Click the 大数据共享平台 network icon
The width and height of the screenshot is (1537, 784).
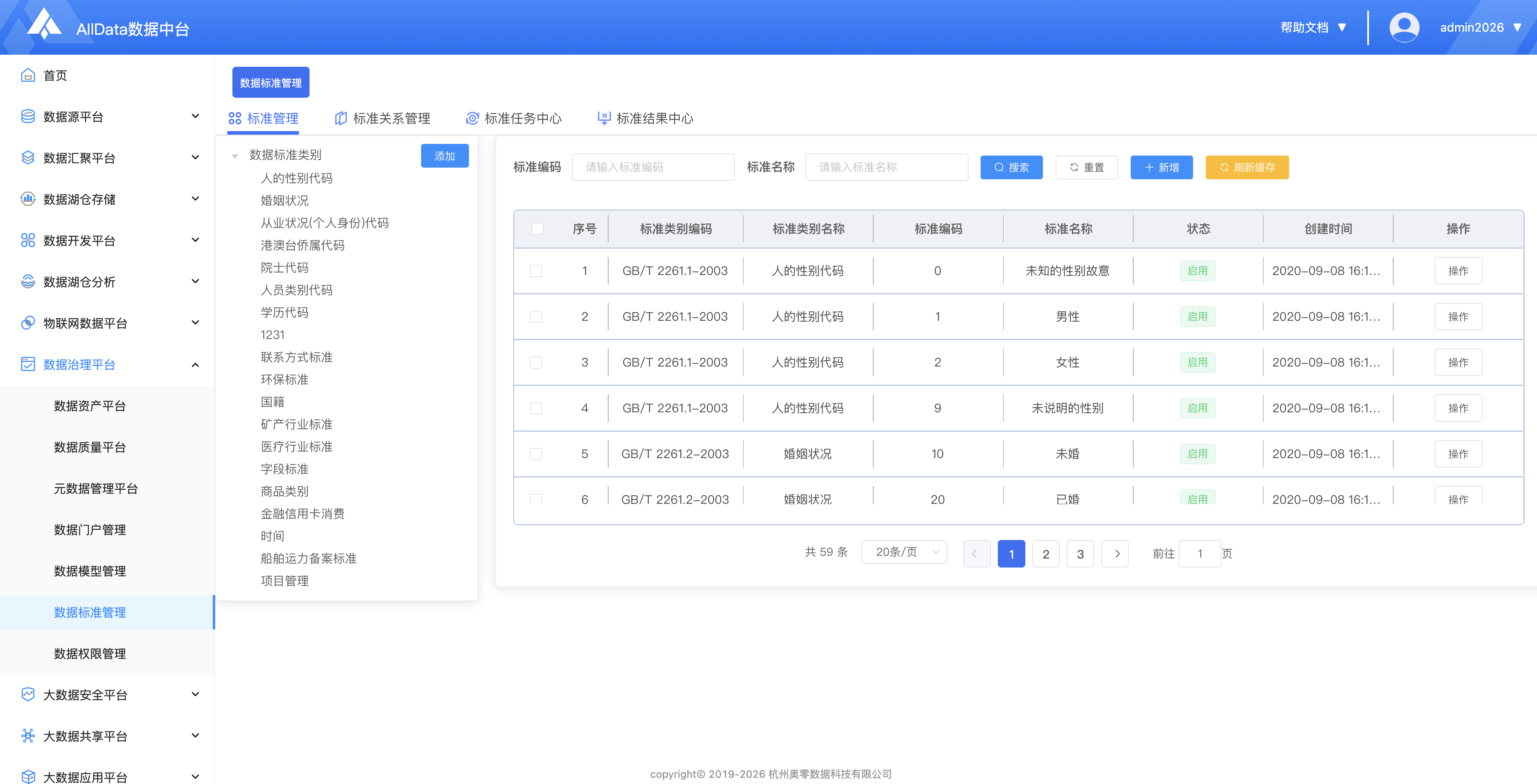point(28,736)
